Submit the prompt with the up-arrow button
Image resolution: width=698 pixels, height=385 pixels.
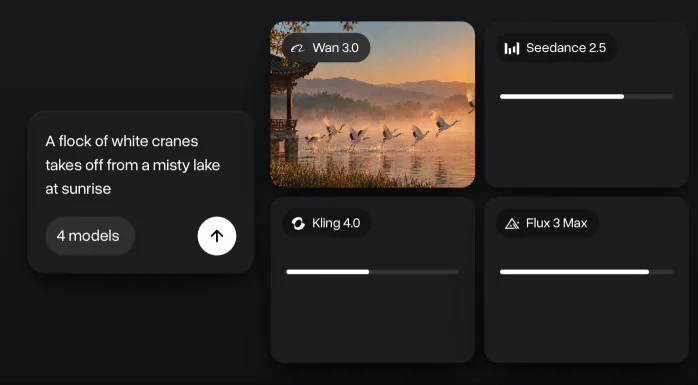coord(217,236)
